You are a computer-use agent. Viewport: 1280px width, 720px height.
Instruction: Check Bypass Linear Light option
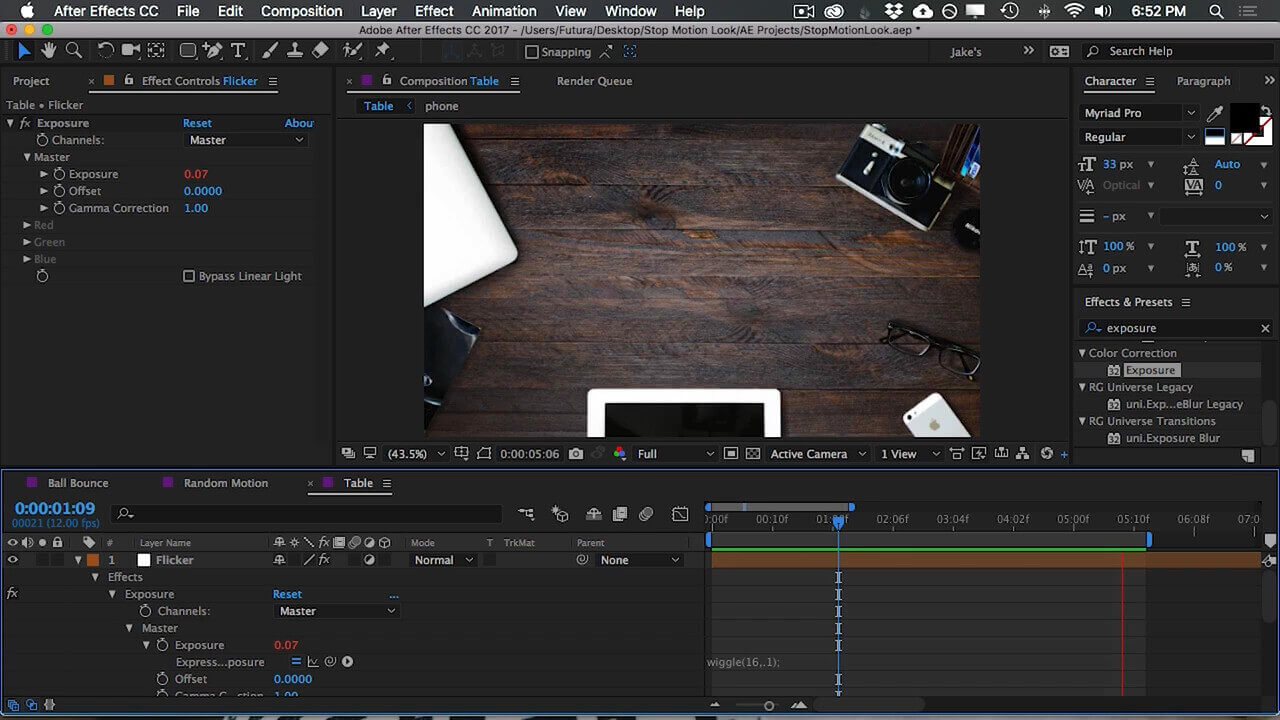189,276
